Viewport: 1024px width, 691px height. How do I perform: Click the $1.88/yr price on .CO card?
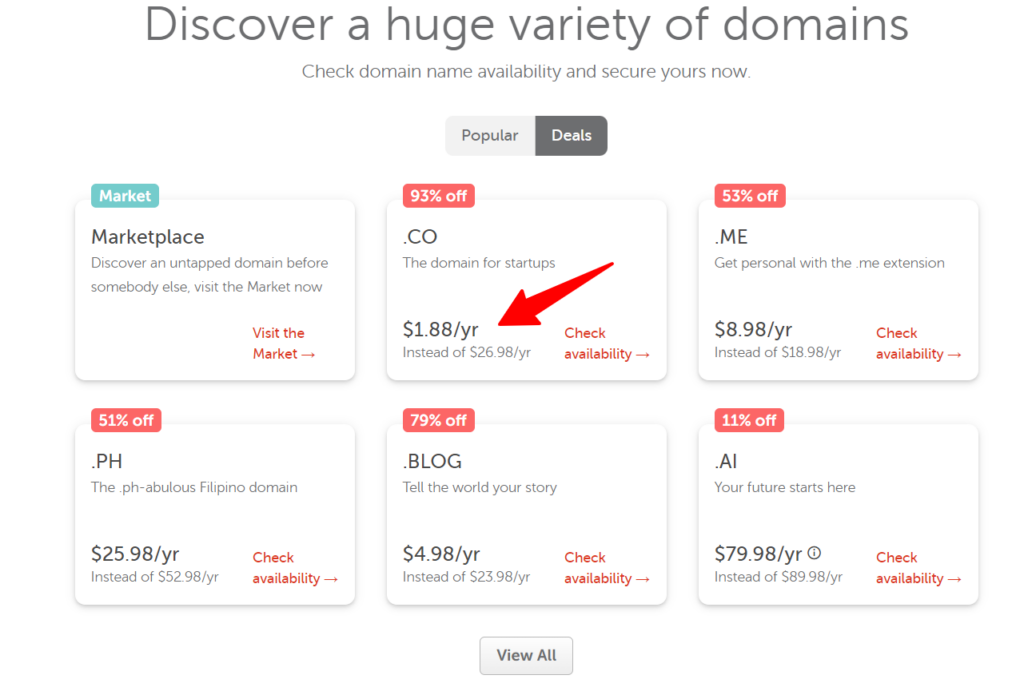coord(439,328)
